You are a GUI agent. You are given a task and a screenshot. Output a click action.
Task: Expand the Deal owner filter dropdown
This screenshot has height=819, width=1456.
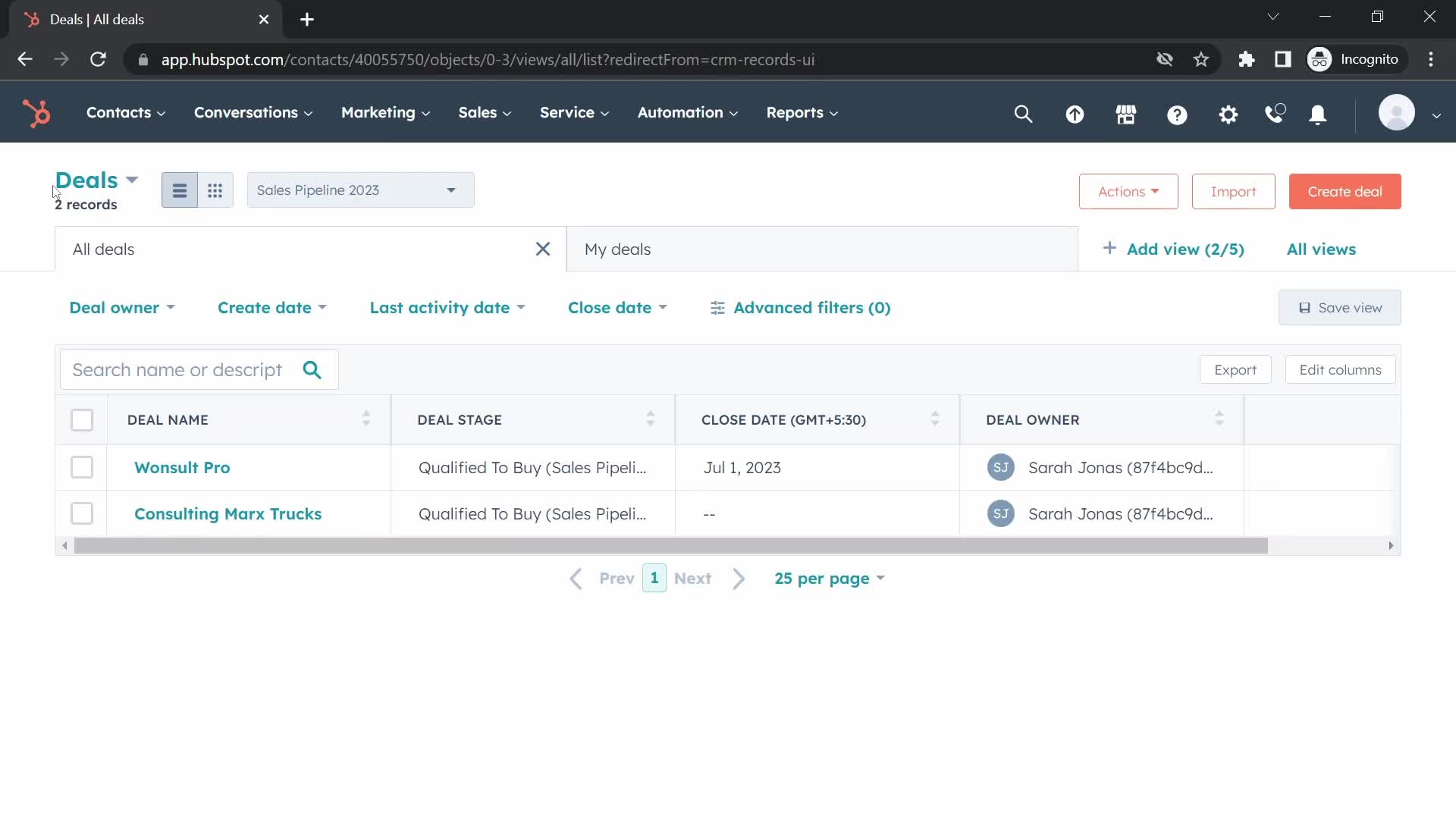tap(120, 307)
